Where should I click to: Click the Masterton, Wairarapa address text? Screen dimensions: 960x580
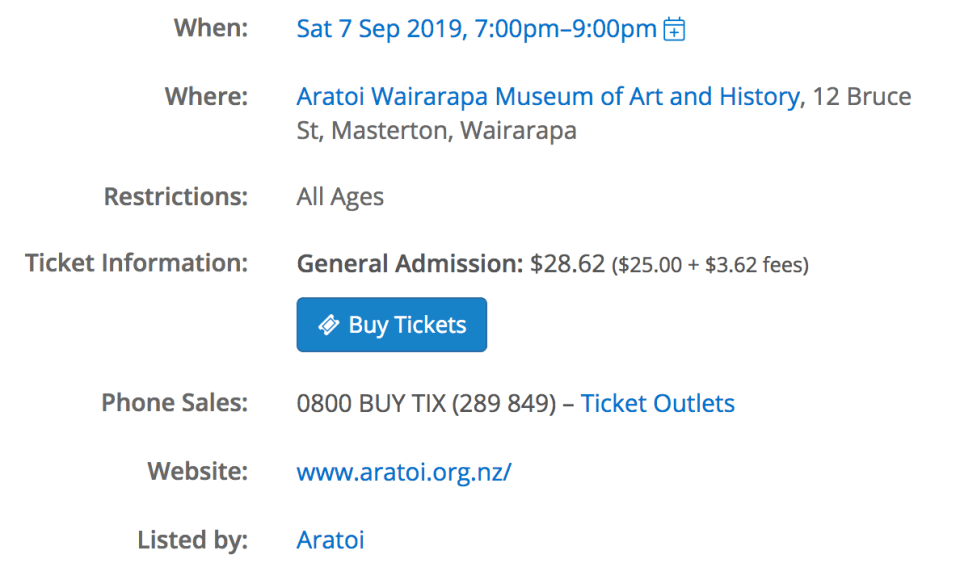click(x=453, y=131)
